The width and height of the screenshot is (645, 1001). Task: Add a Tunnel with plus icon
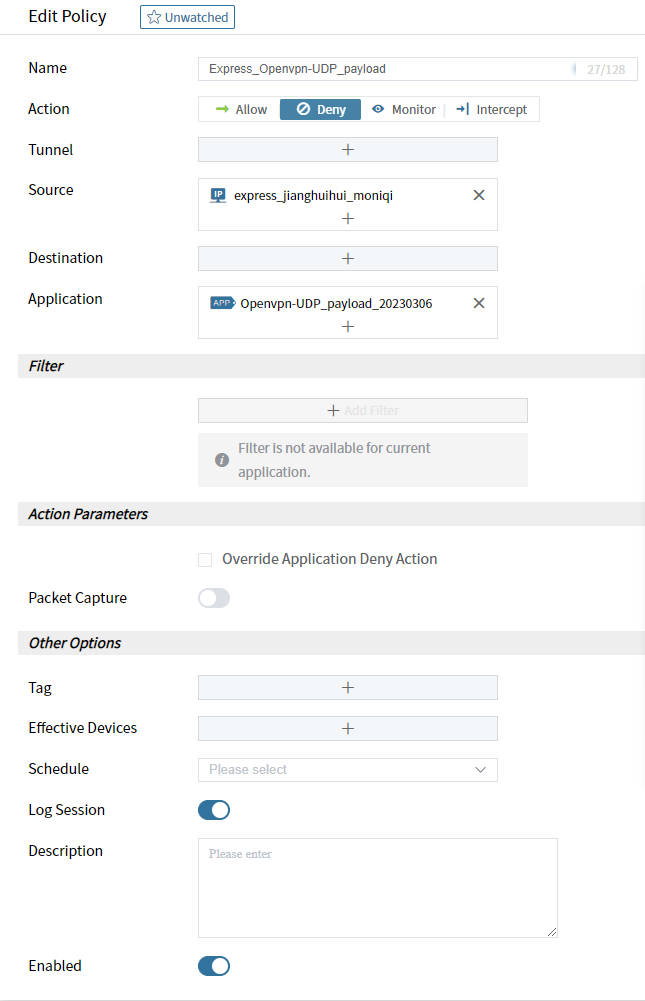click(x=348, y=149)
